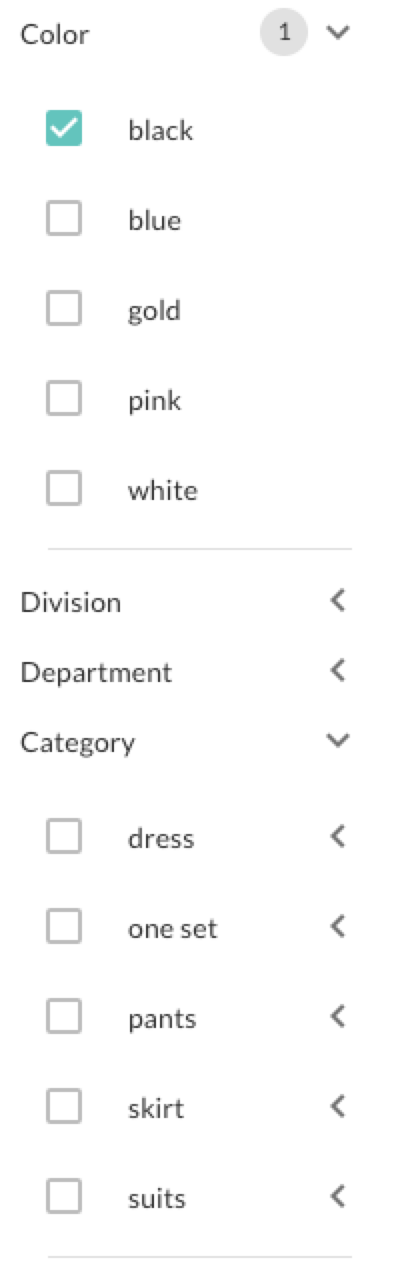Expand the pants subcategory arrow
This screenshot has height=1274, width=394.
pos(338,1016)
